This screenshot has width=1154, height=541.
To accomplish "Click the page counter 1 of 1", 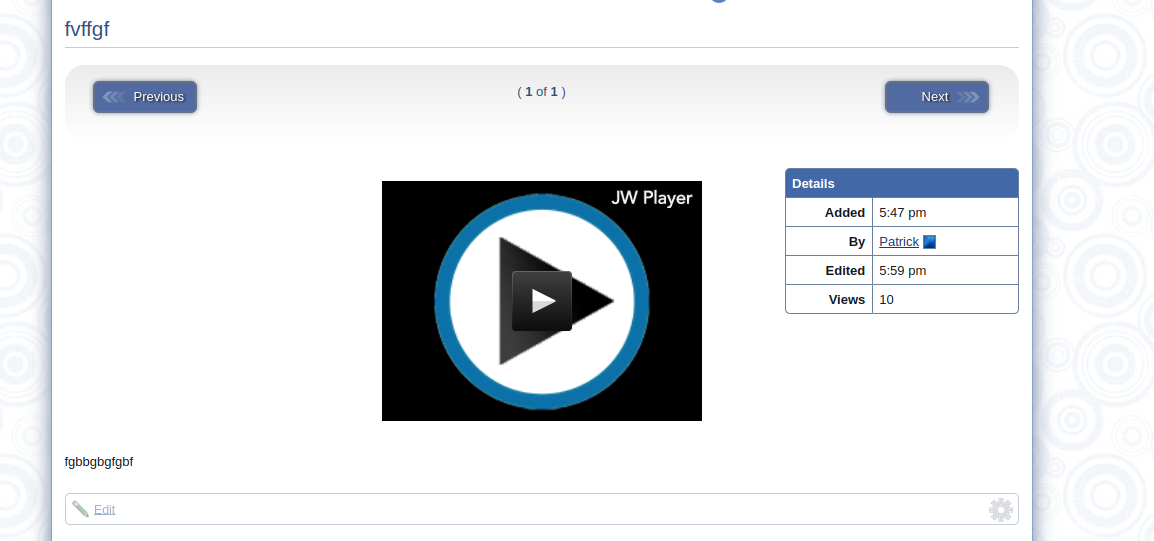I will pos(541,92).
